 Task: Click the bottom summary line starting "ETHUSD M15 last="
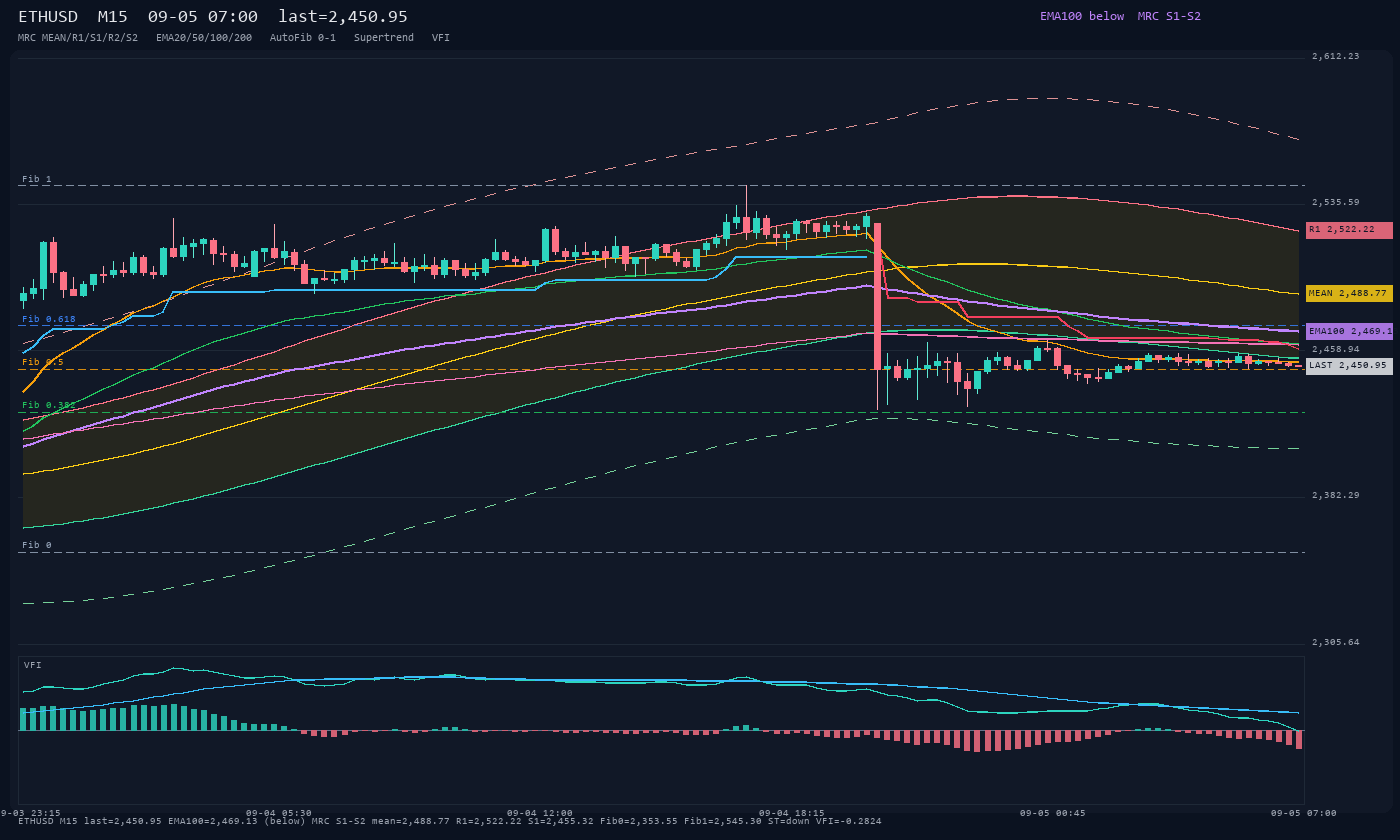(450, 821)
